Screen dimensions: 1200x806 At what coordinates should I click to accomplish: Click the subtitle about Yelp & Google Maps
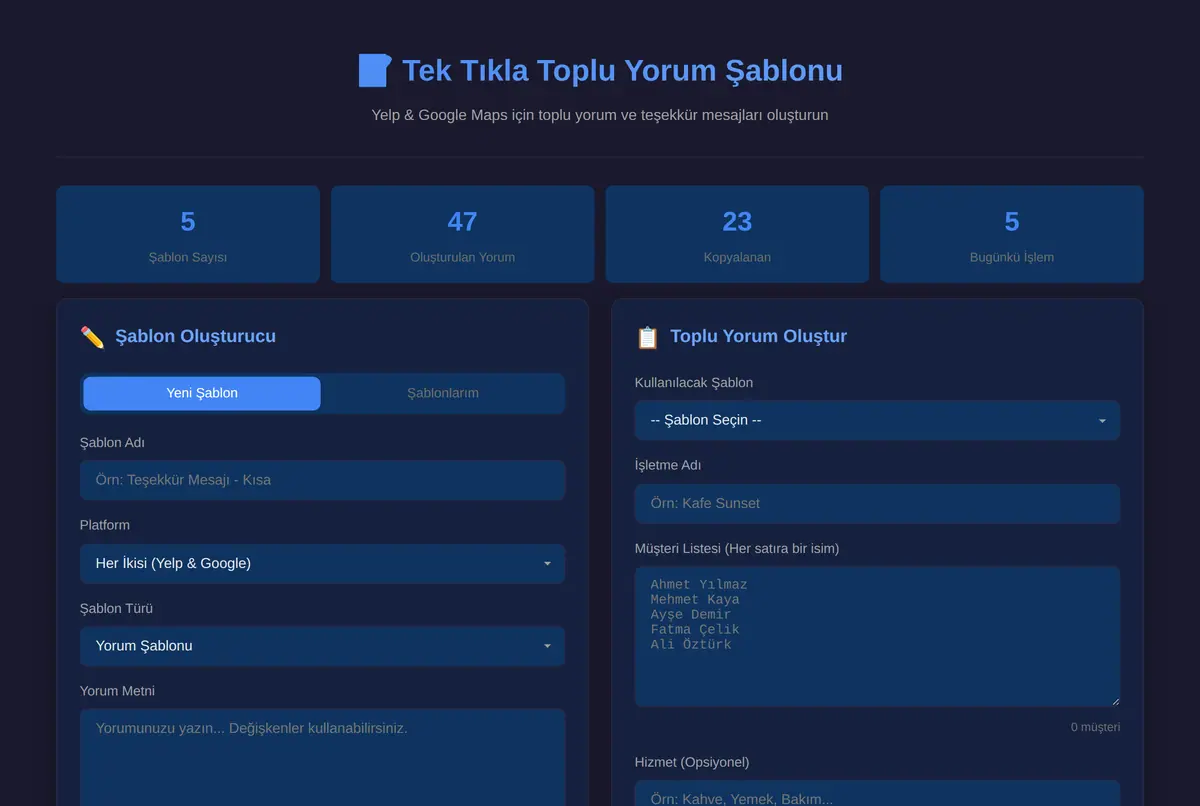pyautogui.click(x=600, y=115)
